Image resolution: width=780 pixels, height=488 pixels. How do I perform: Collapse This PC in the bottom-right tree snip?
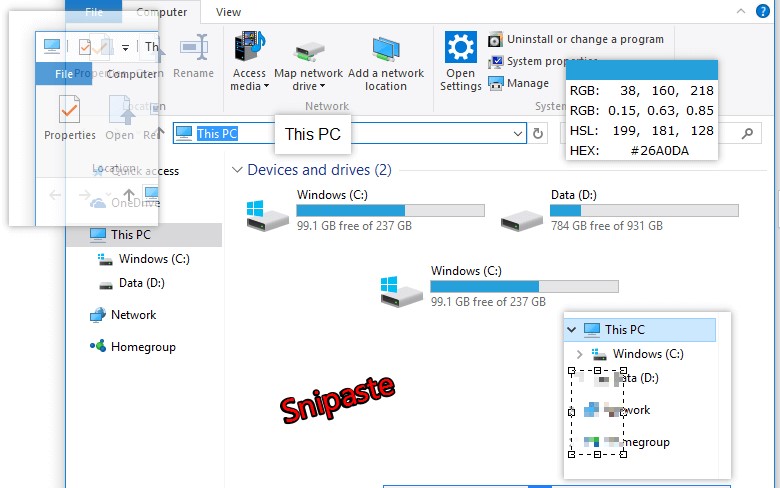[572, 329]
